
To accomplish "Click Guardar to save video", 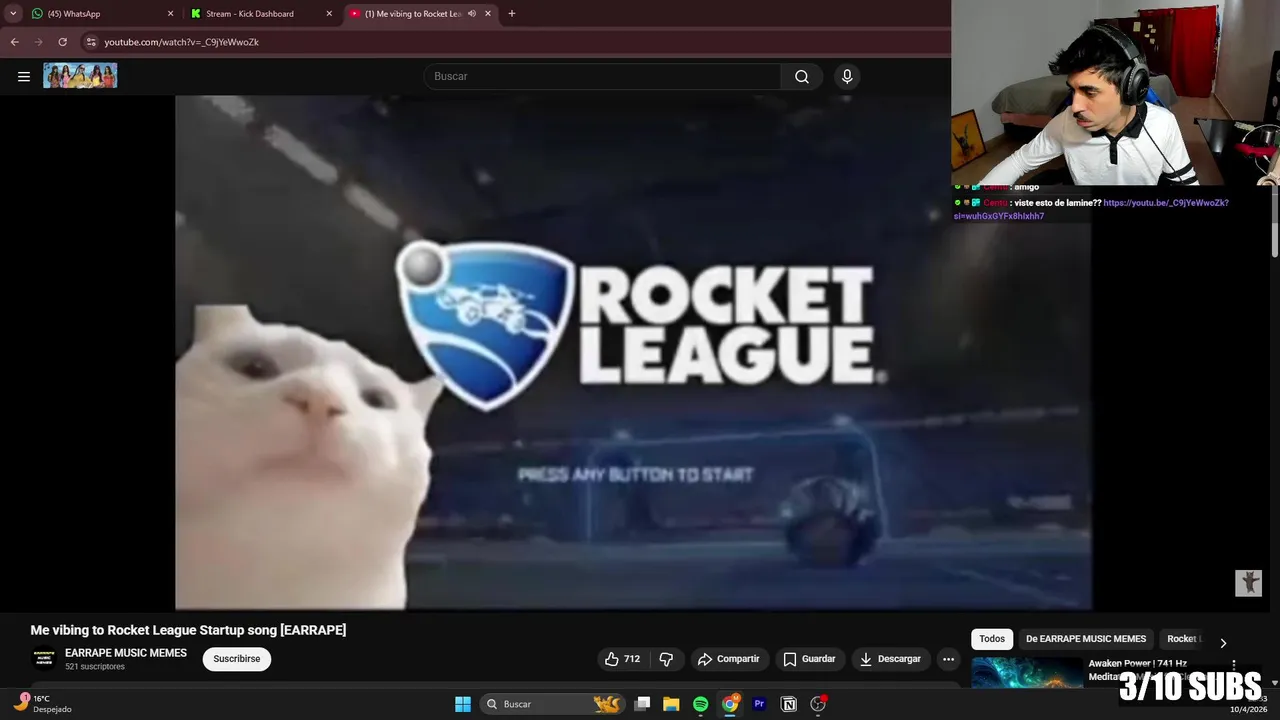I will pyautogui.click(x=810, y=659).
